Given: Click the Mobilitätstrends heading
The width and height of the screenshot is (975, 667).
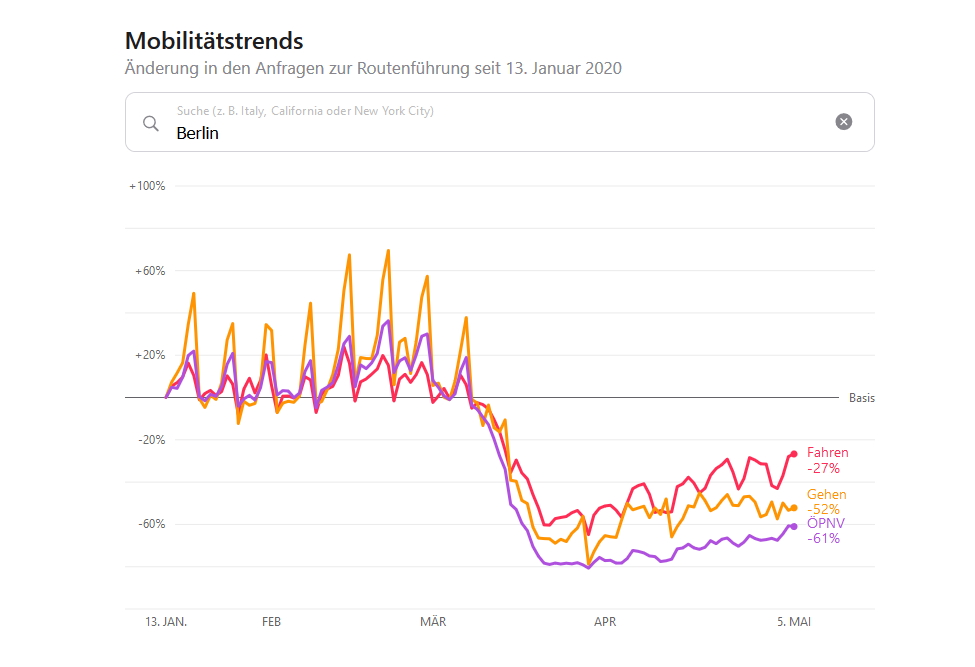Looking at the screenshot, I should pos(214,41).
